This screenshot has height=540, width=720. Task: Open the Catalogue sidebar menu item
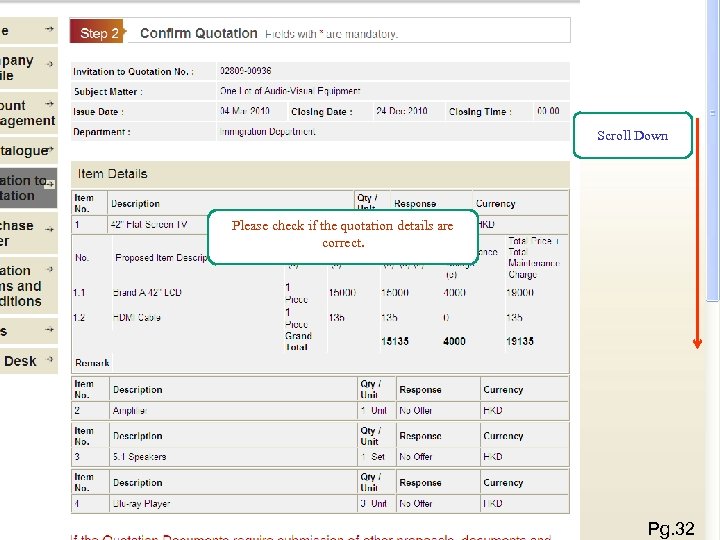click(28, 151)
